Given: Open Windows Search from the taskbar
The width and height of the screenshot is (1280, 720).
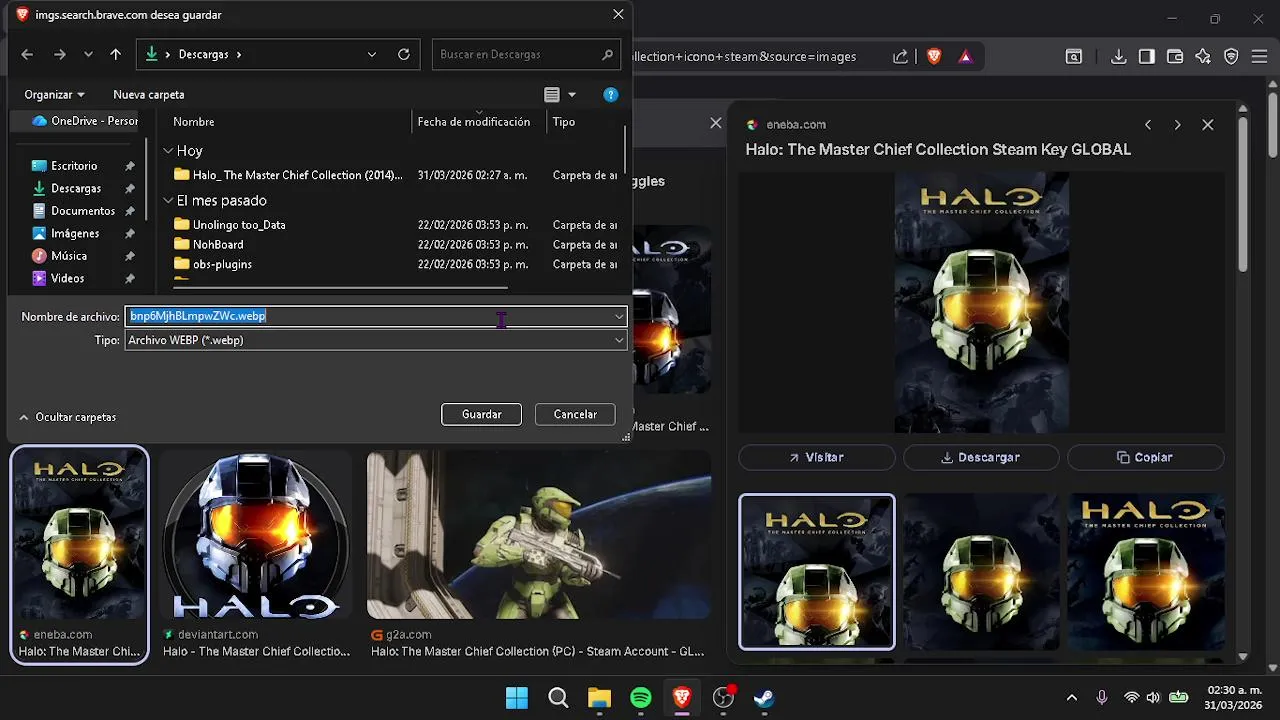Looking at the screenshot, I should tap(558, 698).
